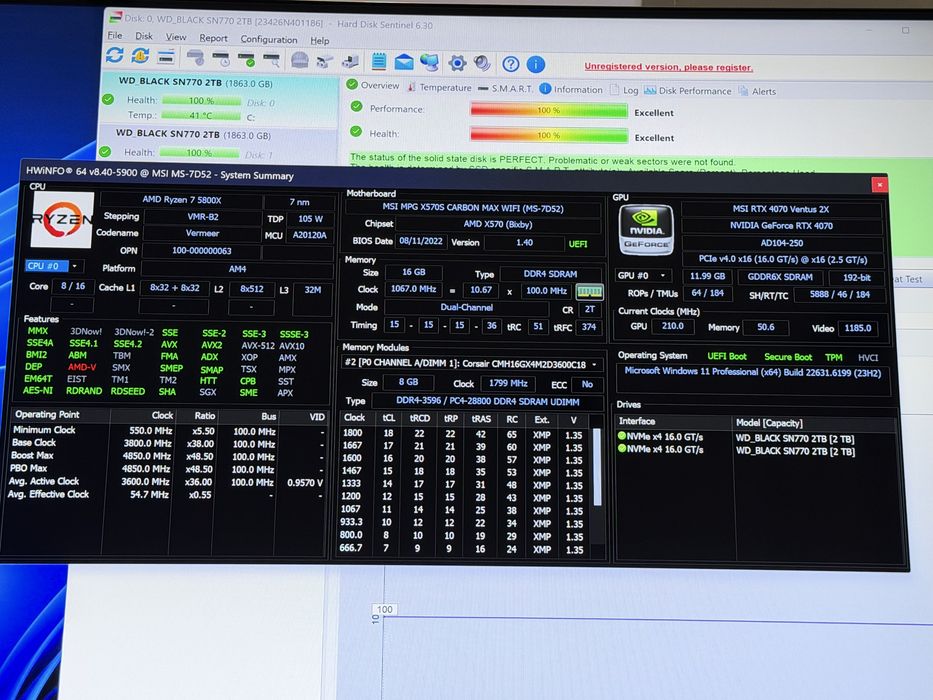Click the NVIDIA GeForce logo in HWiNFO
This screenshot has height=700, width=933.
click(x=646, y=230)
